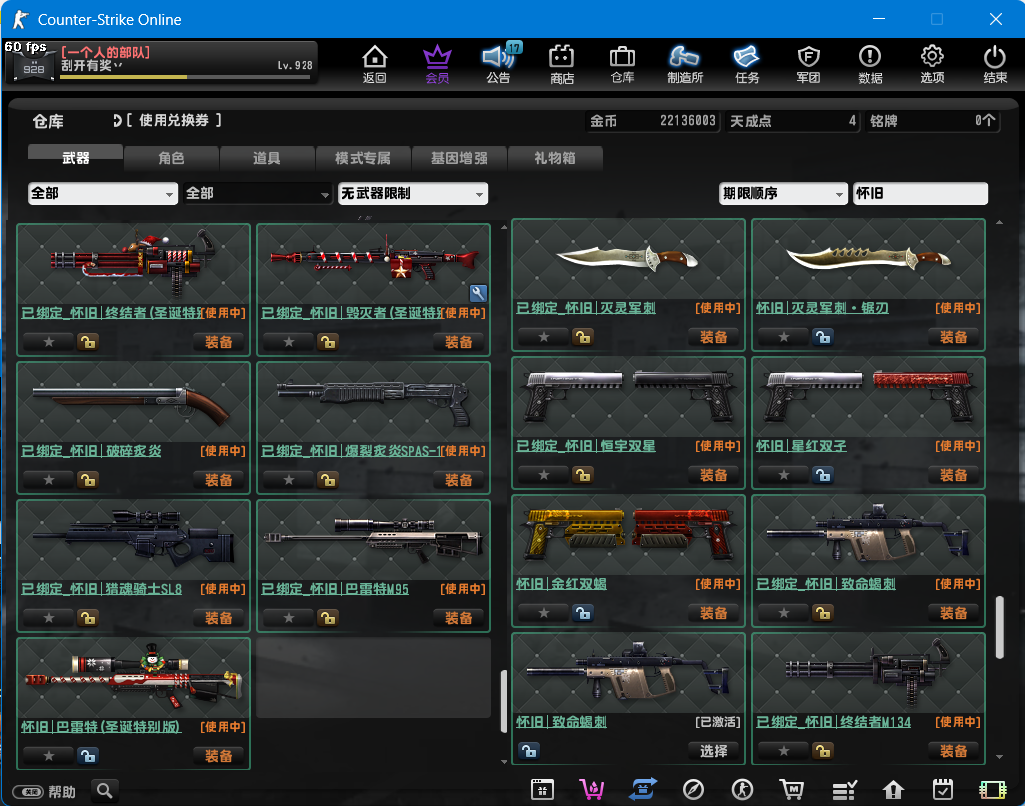This screenshot has height=806, width=1025.
Task: Select the 武器 tab
Action: pos(75,158)
